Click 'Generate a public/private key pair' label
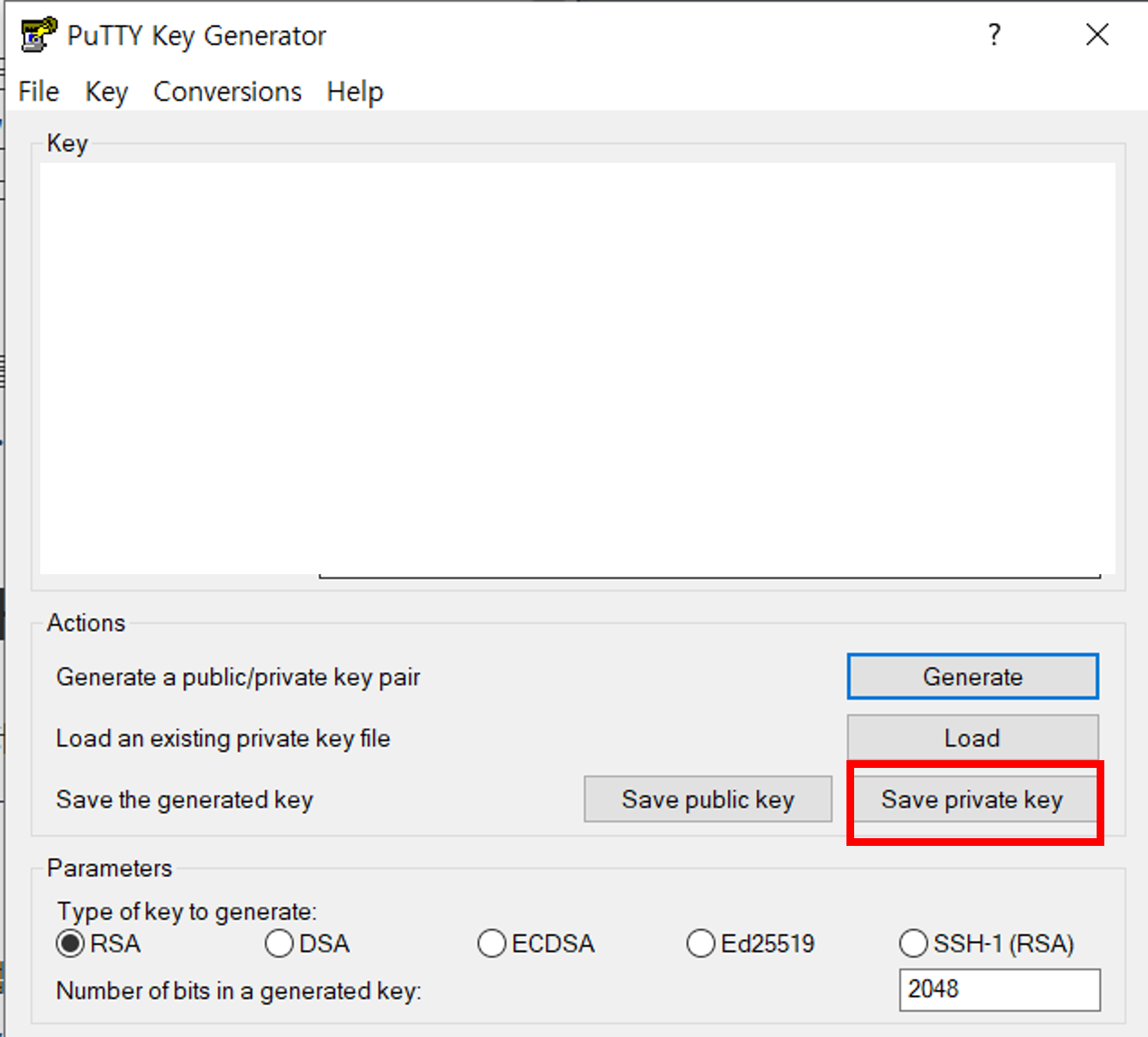Viewport: 1148px width, 1037px height. tap(238, 677)
